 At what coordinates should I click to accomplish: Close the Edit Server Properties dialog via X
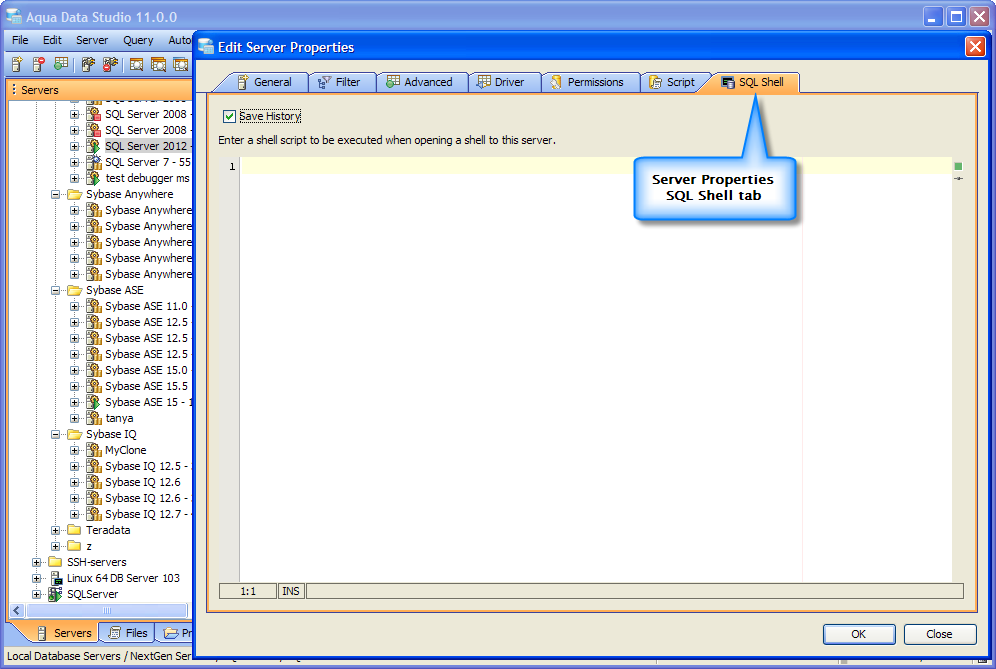975,47
